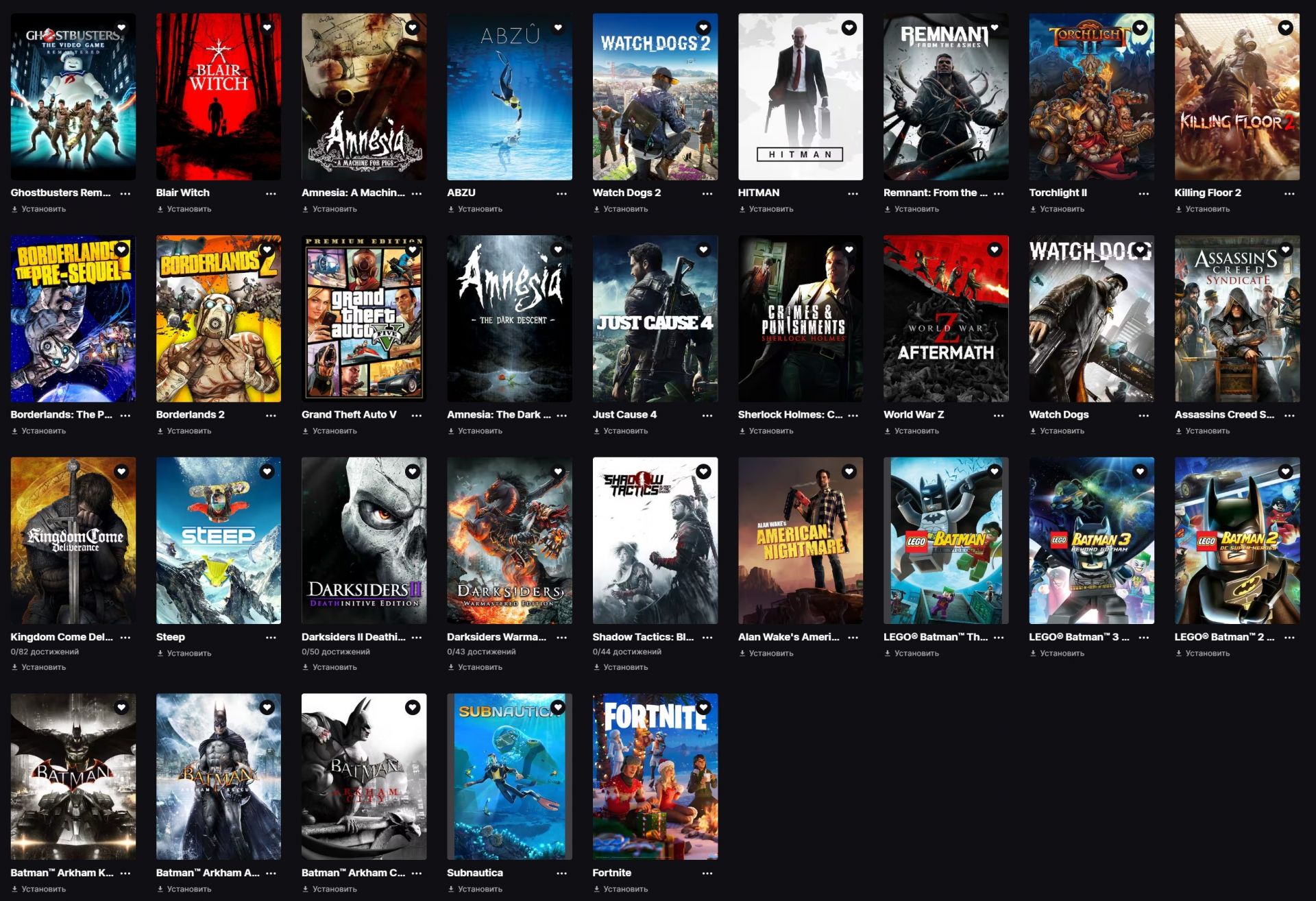Click install download icon under ABZU

pos(451,209)
